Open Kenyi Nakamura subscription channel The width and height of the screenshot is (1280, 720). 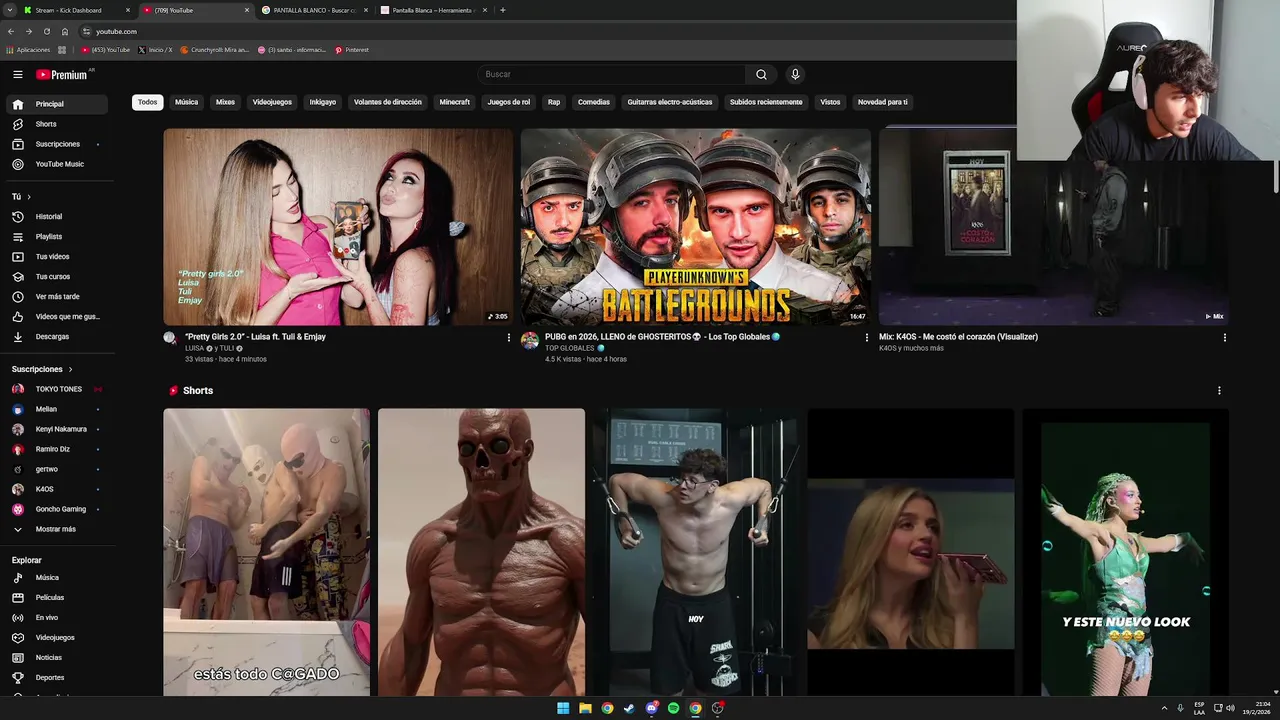pyautogui.click(x=56, y=429)
